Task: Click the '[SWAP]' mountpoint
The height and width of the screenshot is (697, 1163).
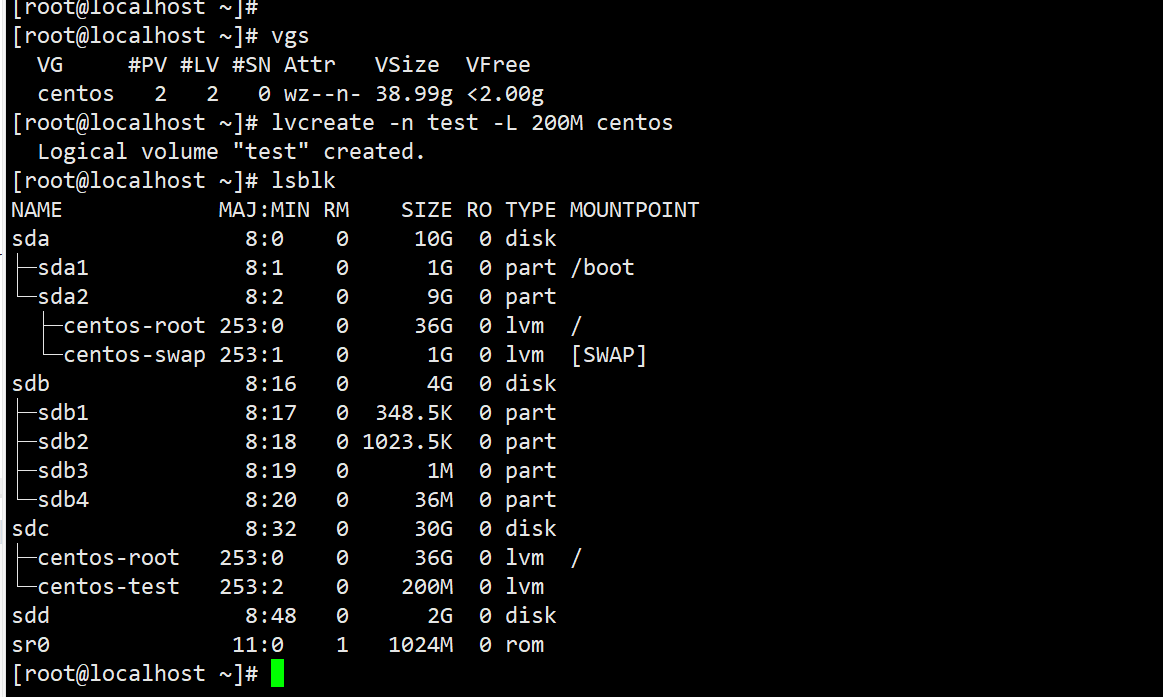Action: tap(608, 354)
